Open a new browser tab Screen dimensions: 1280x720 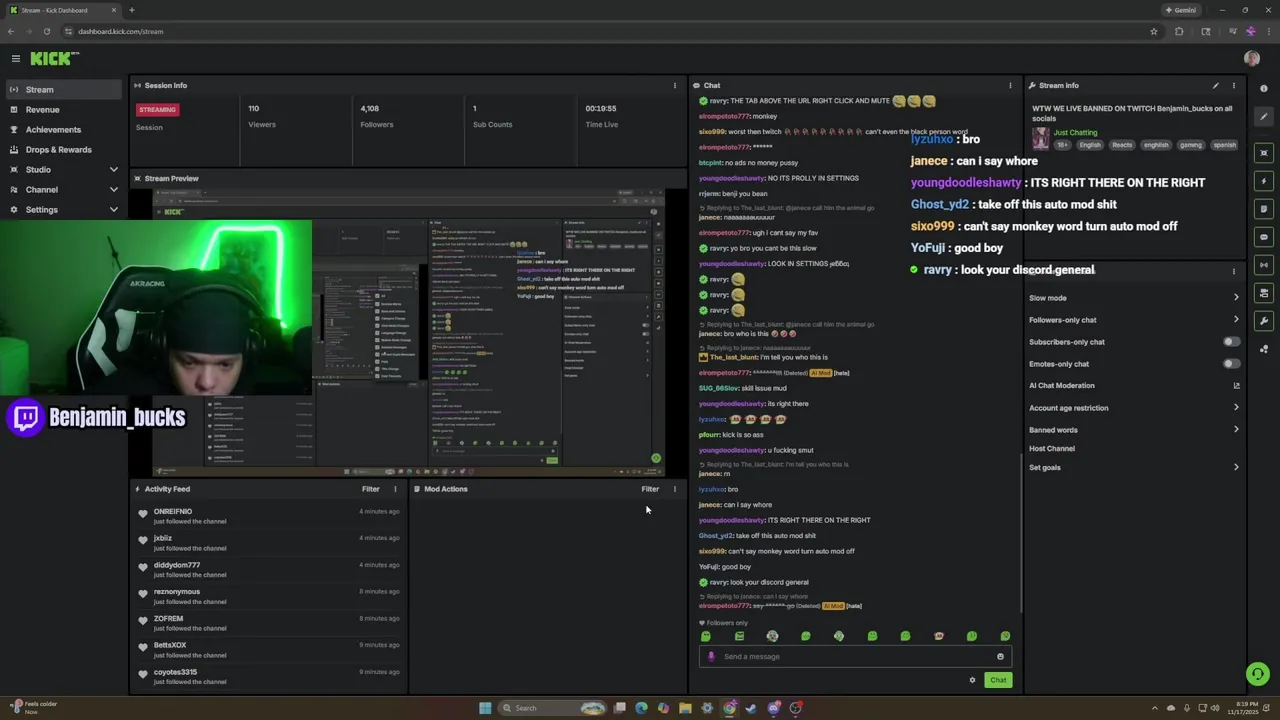(131, 10)
